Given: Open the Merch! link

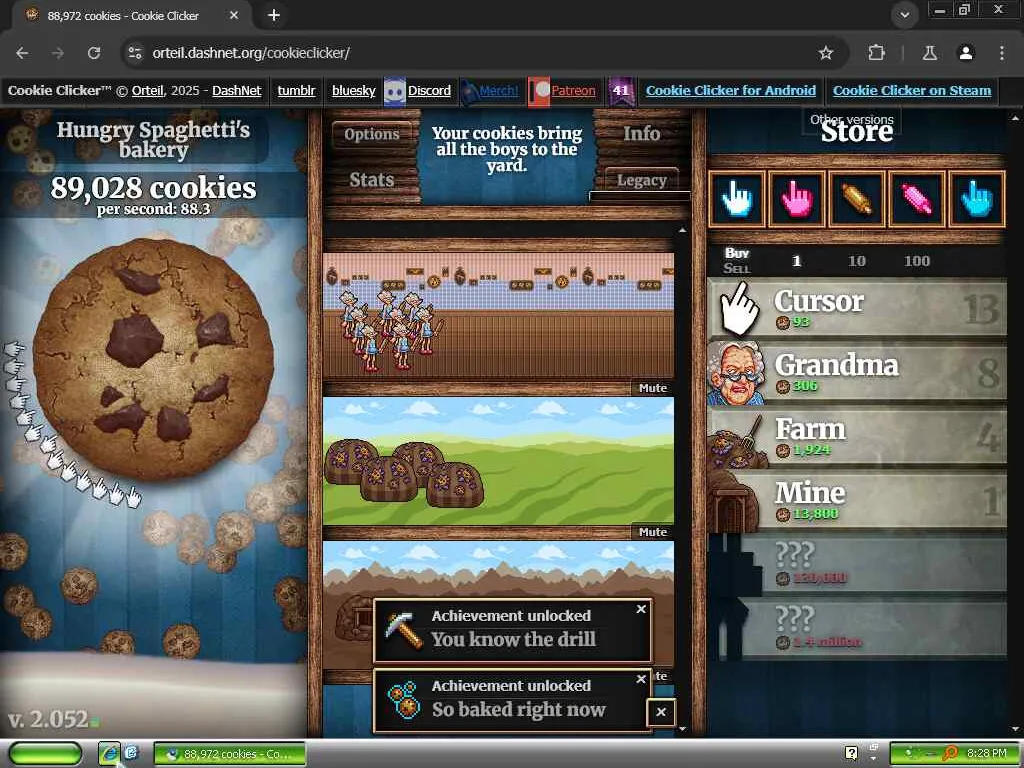Looking at the screenshot, I should (498, 91).
